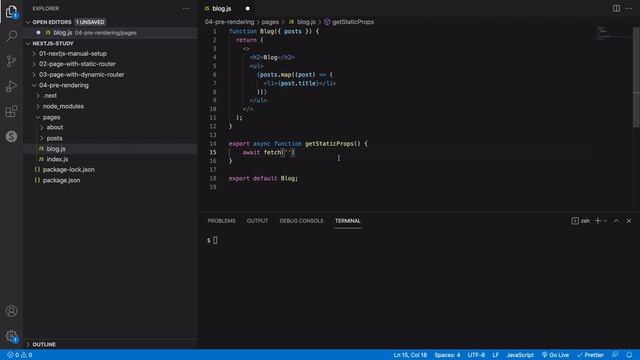Expand the .next folder
The width and height of the screenshot is (640, 360).
coord(50,96)
